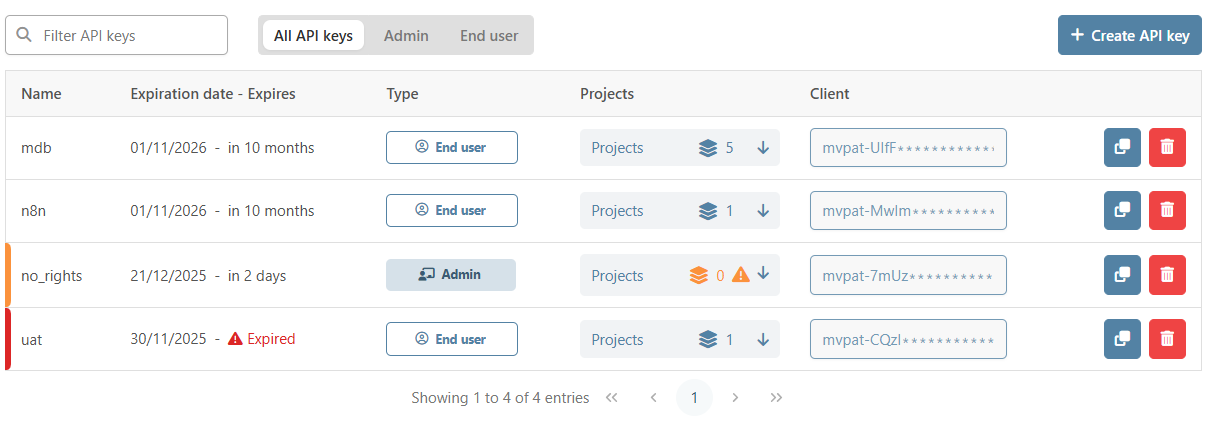Copy the no_rights API key
The image size is (1217, 424).
(1122, 275)
